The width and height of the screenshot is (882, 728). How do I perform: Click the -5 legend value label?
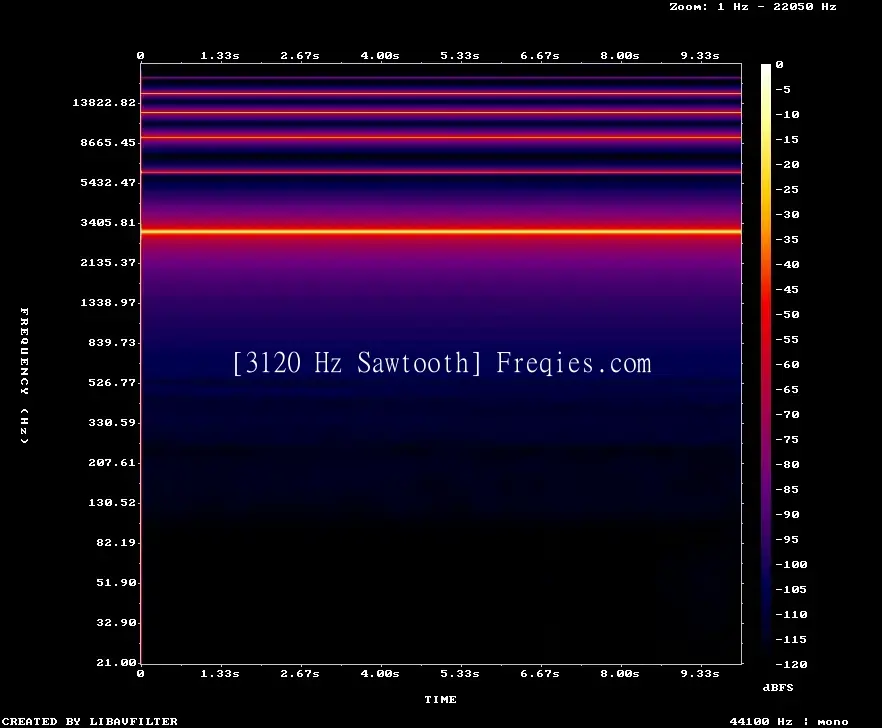783,89
